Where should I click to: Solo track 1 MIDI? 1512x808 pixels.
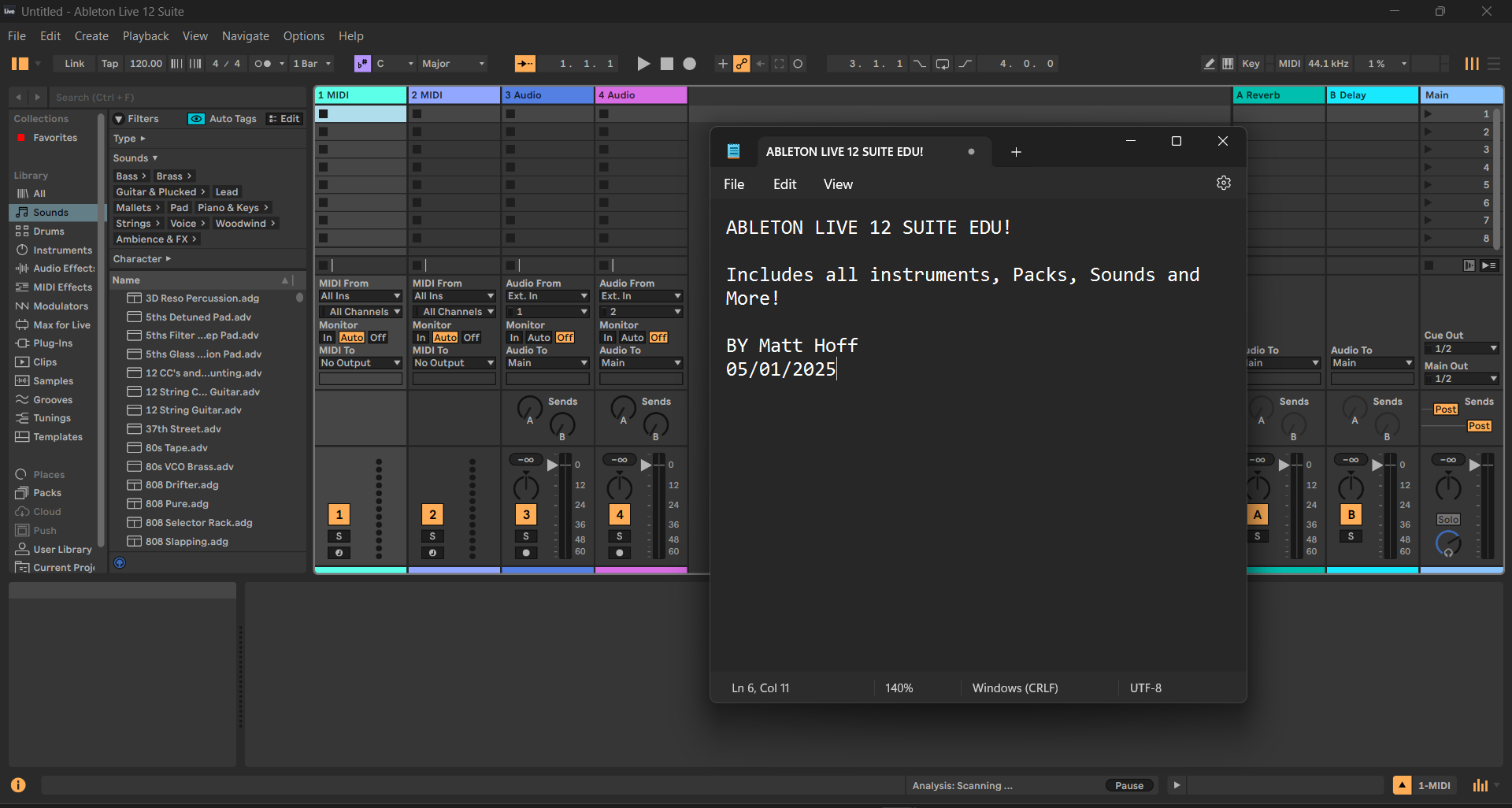click(339, 536)
